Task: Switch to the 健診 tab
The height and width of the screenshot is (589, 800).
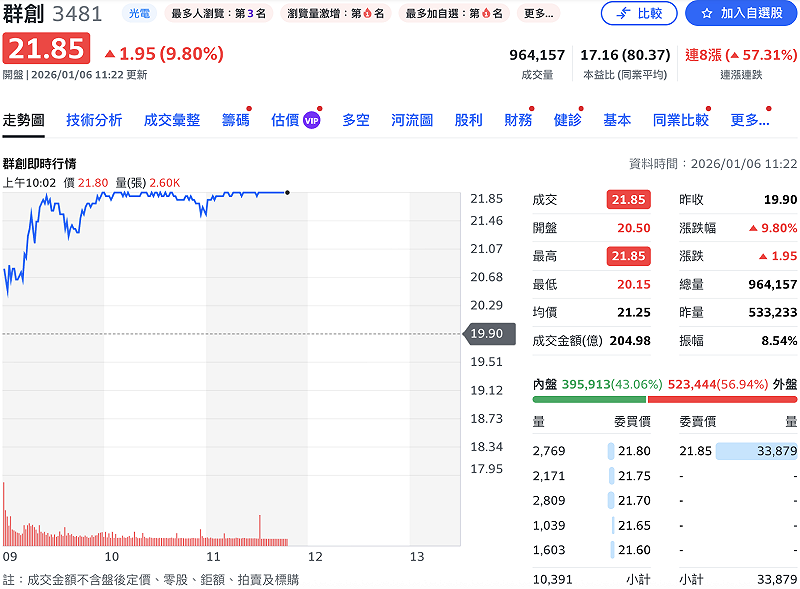Action: (570, 117)
